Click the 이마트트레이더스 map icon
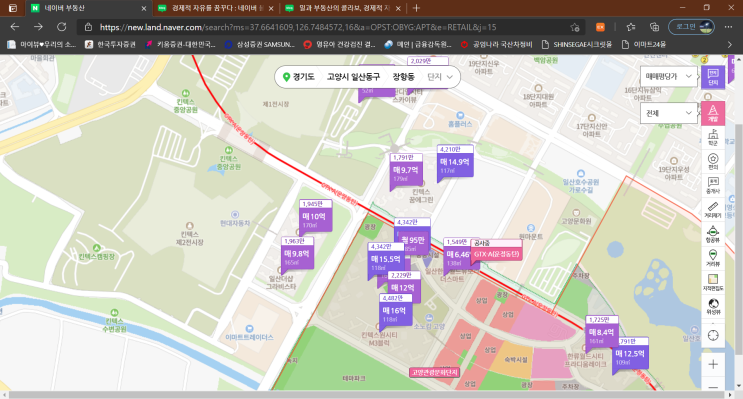Viewport: 743px width, 399px height. [249, 328]
